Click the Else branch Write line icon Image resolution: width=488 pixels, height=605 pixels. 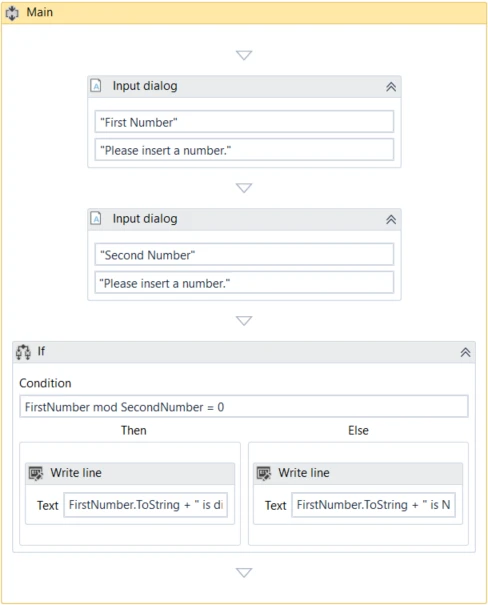(x=264, y=473)
